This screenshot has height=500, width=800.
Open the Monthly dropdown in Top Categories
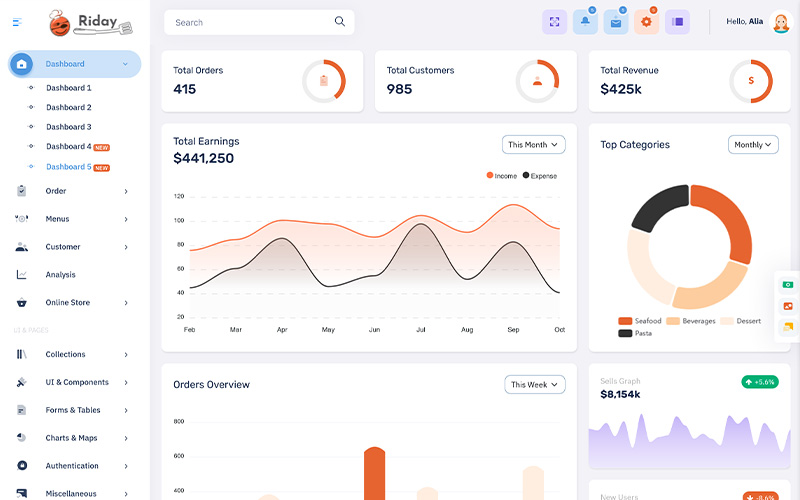click(753, 145)
